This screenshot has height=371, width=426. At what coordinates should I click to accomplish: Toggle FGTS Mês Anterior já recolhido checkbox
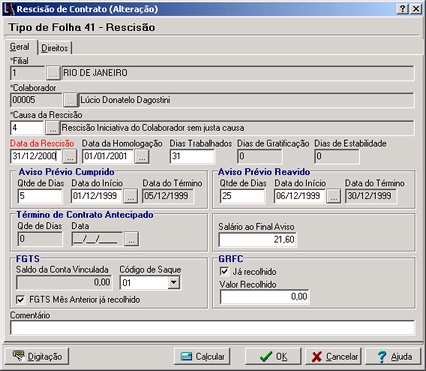(21, 299)
